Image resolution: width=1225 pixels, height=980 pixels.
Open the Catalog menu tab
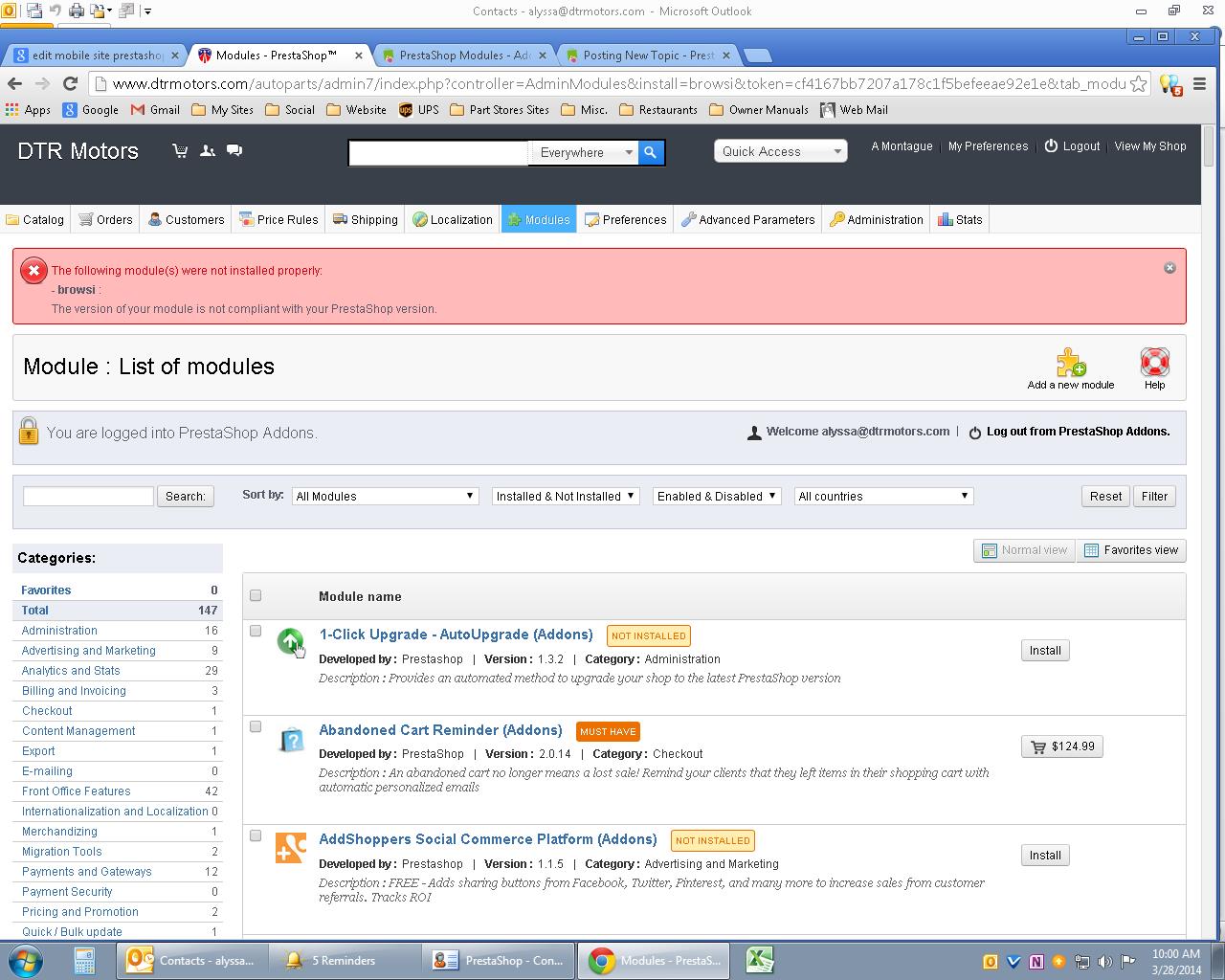click(35, 219)
